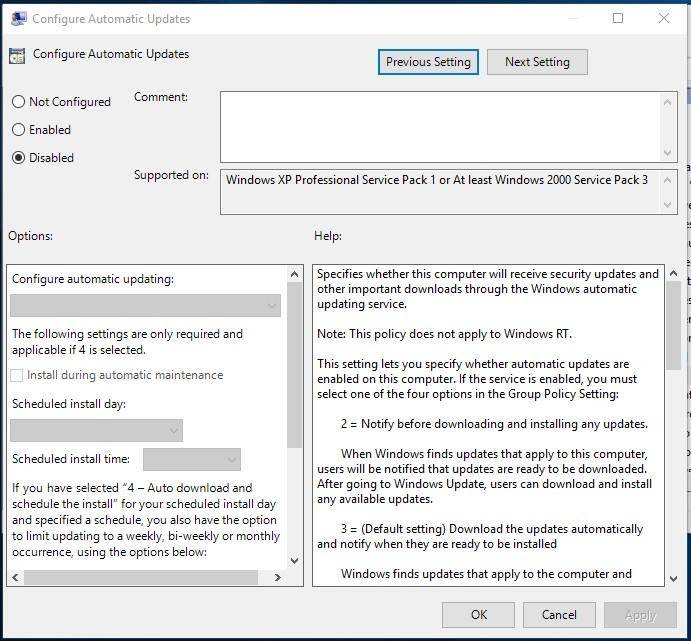
Task: Click the 'Supported on:' label
Action: [171, 175]
